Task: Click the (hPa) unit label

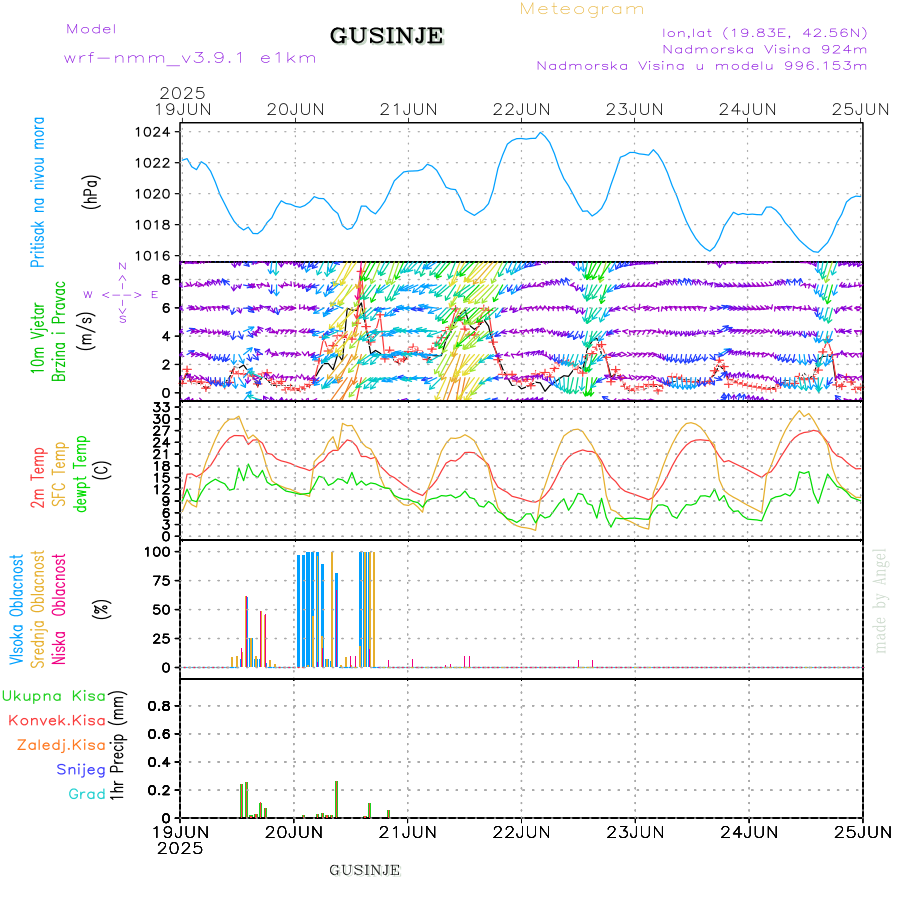Action: (x=91, y=192)
